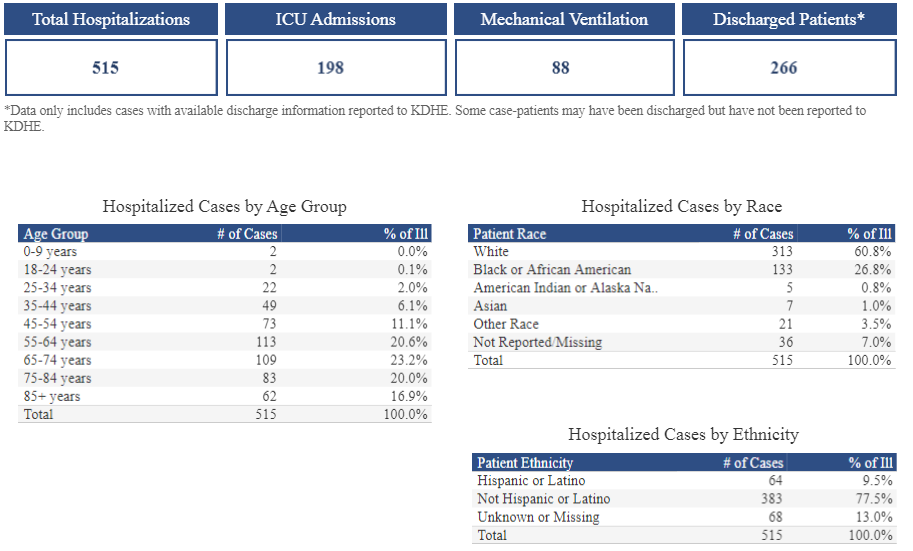Click the Not Reported/Missing race row
This screenshot has height=551, width=913.
[x=538, y=342]
